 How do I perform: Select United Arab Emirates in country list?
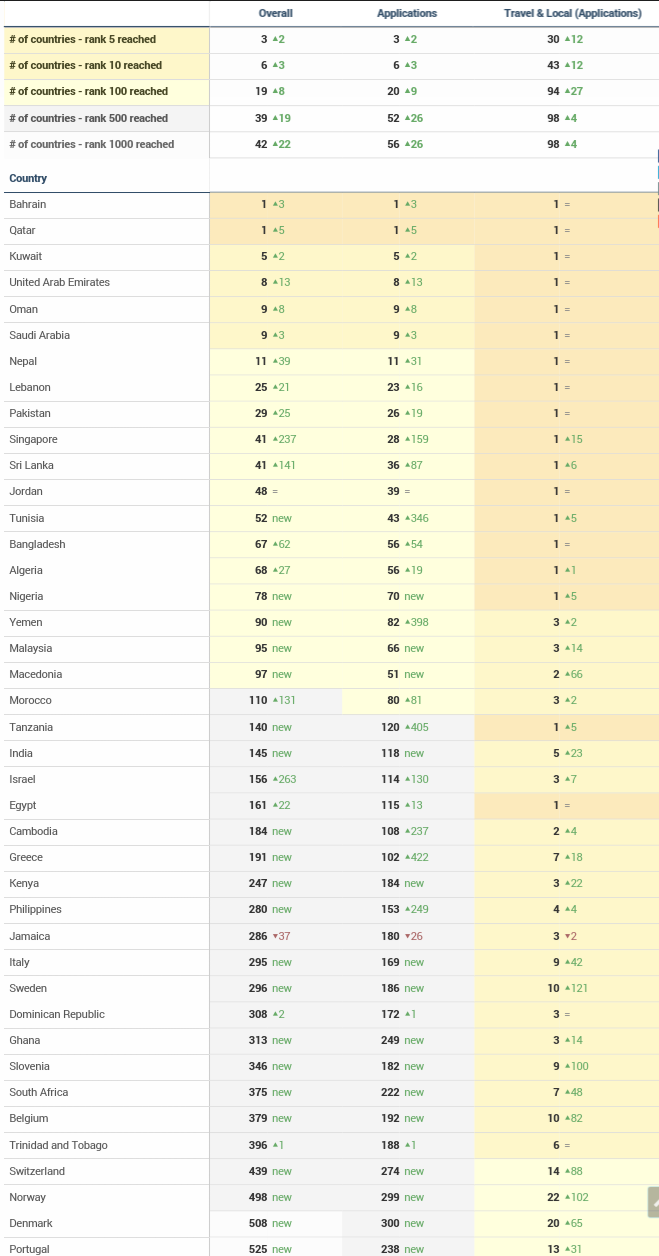click(59, 282)
